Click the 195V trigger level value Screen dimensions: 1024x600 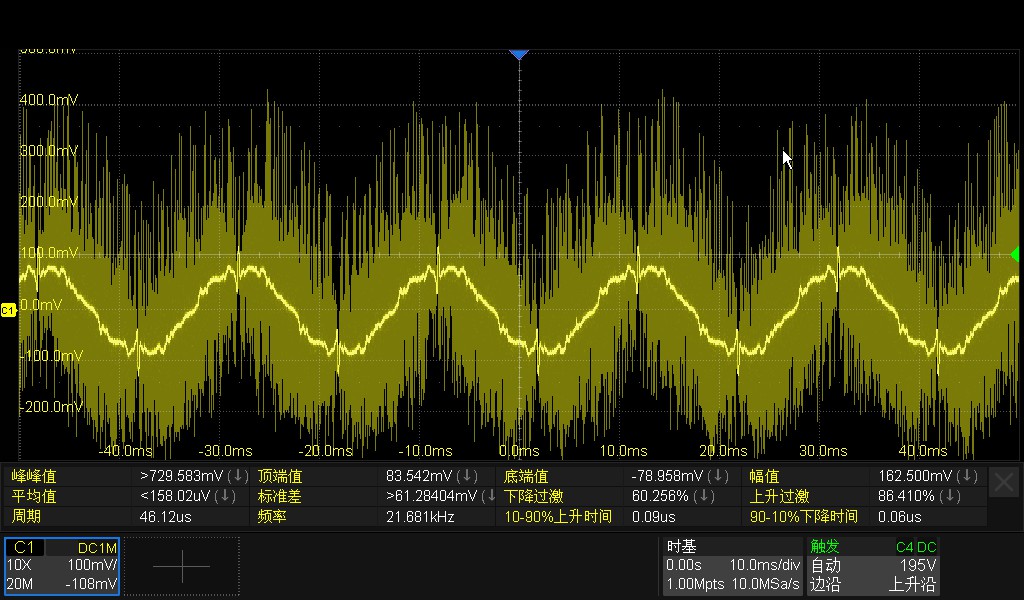[920, 565]
